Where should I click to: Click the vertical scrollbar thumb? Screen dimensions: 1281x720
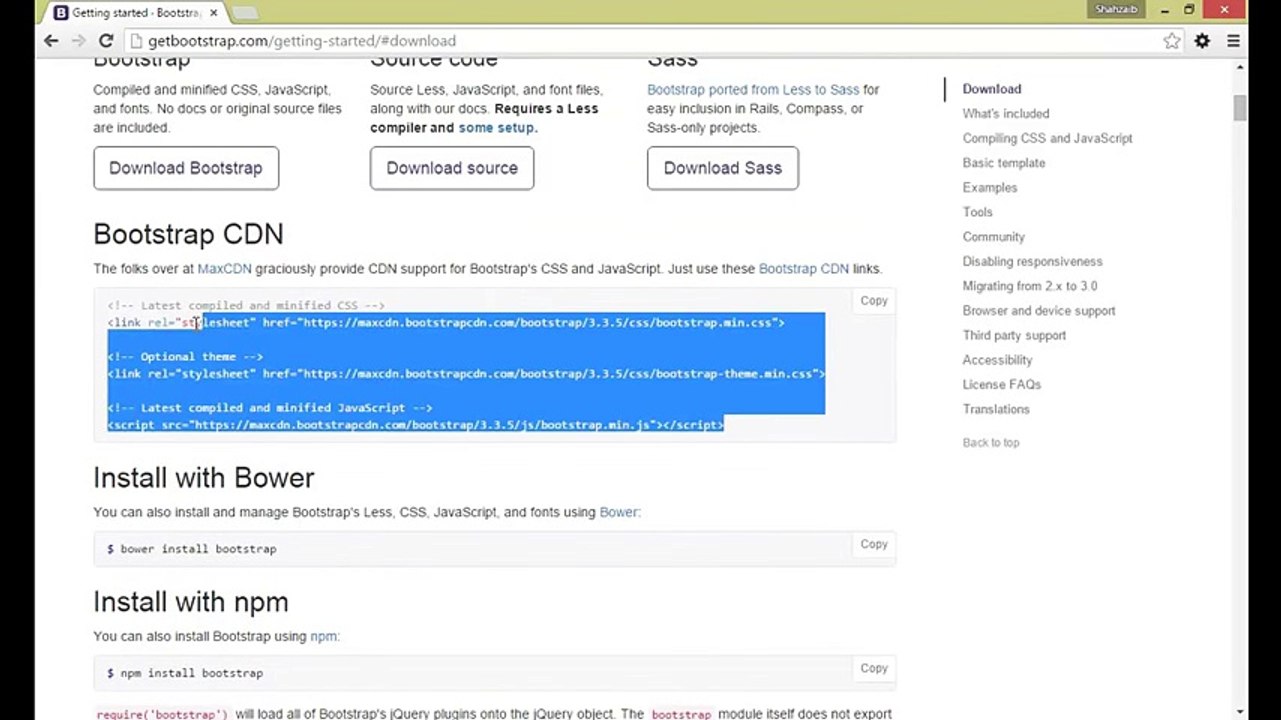pos(1240,108)
